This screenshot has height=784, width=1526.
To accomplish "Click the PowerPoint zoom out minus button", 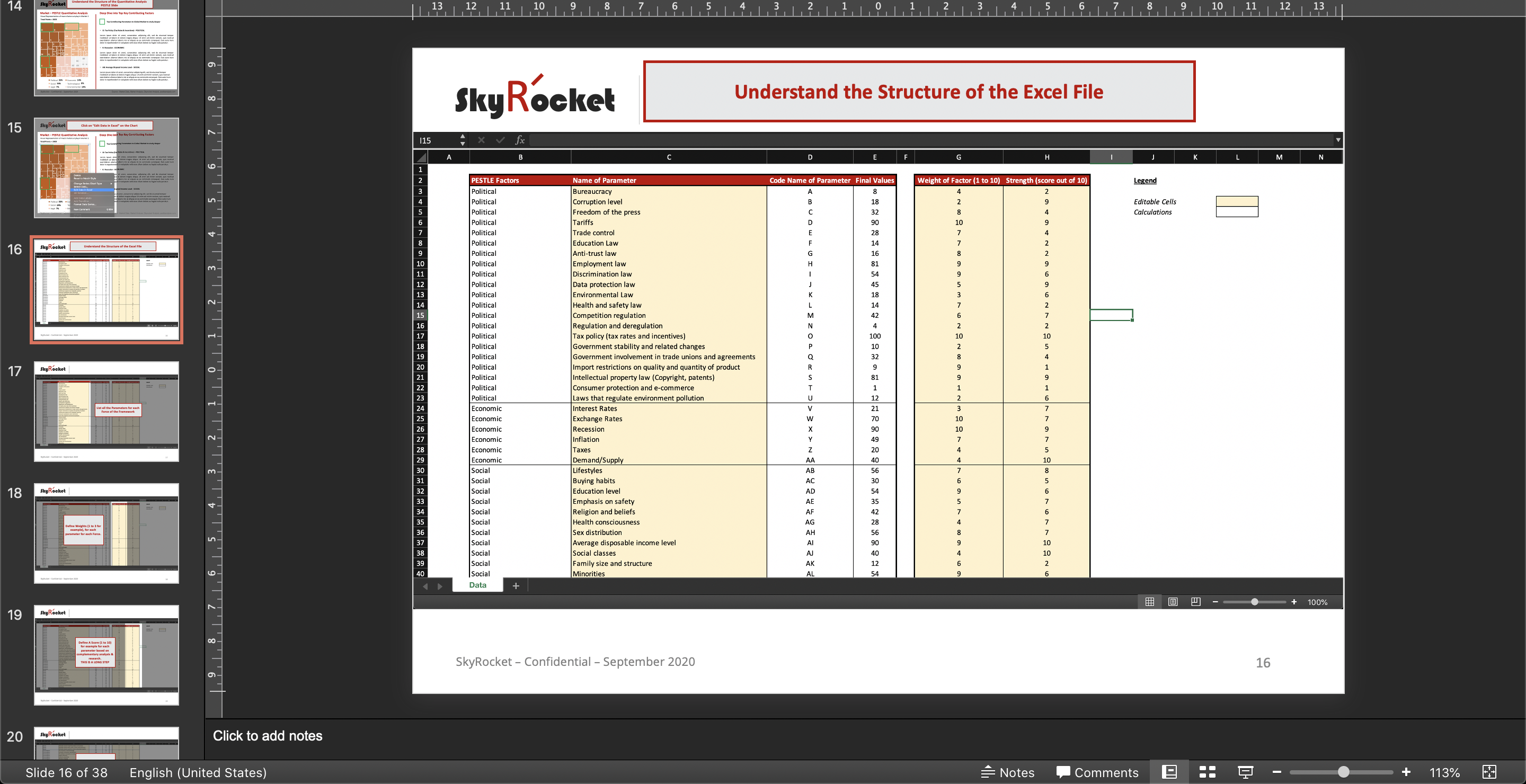I will point(1276,772).
